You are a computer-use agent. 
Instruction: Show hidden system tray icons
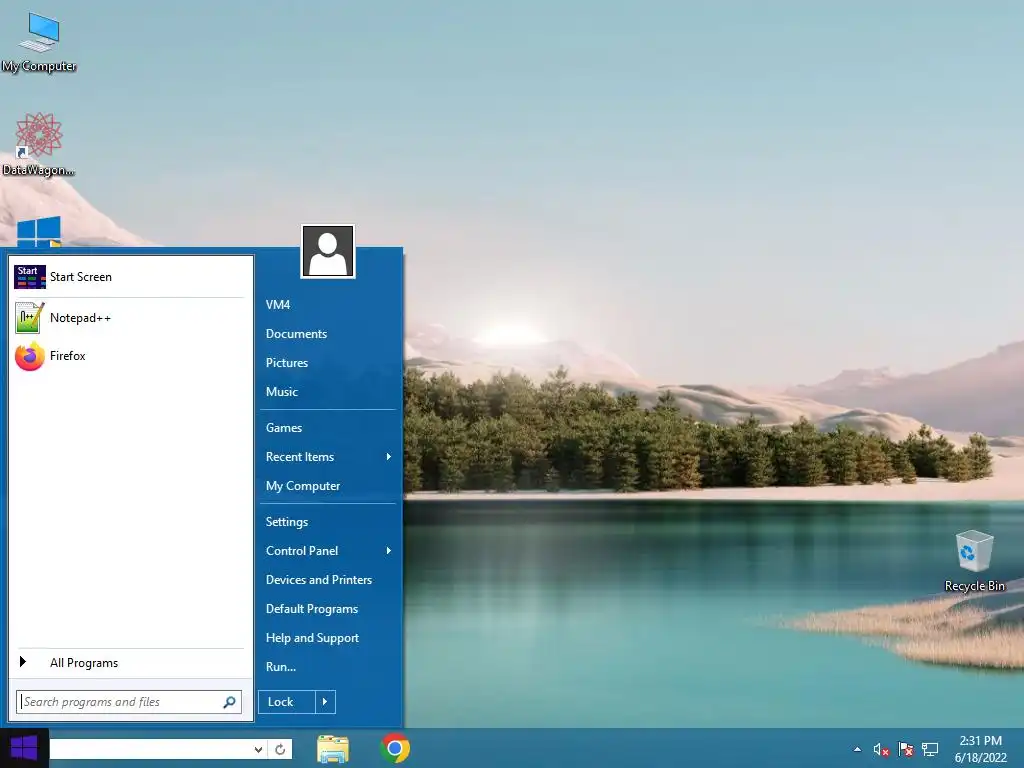(857, 750)
